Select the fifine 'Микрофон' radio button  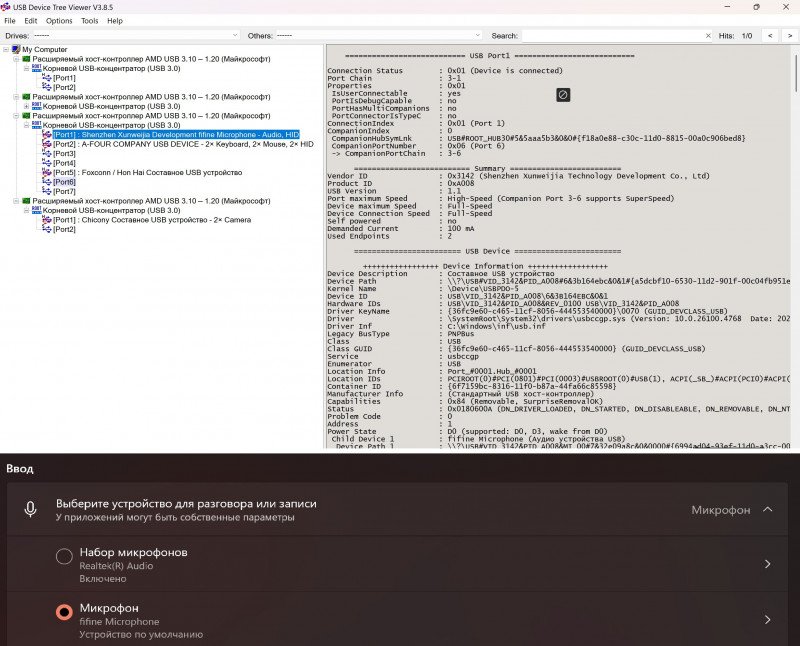(64, 613)
